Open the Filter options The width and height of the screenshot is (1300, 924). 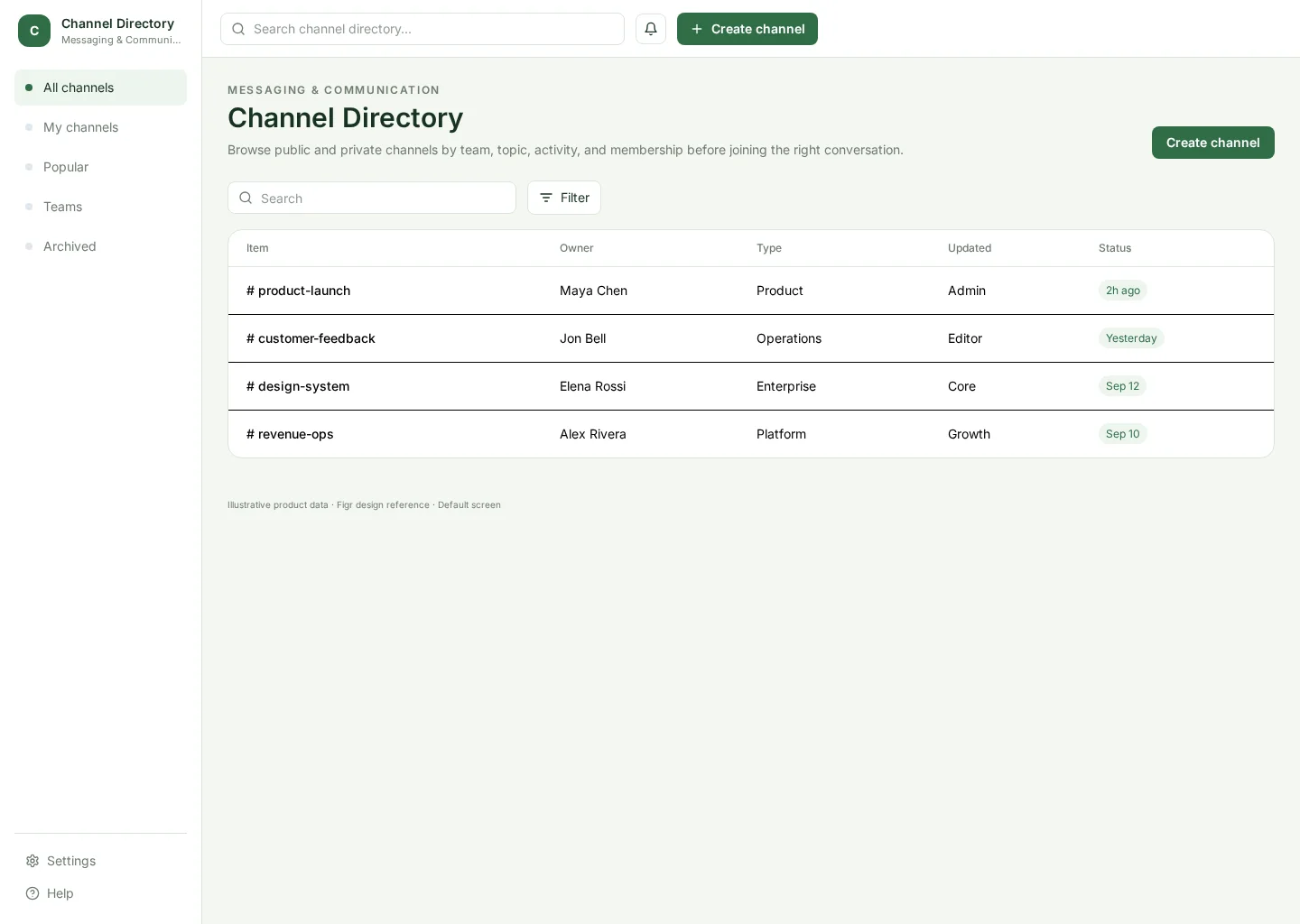tap(564, 198)
